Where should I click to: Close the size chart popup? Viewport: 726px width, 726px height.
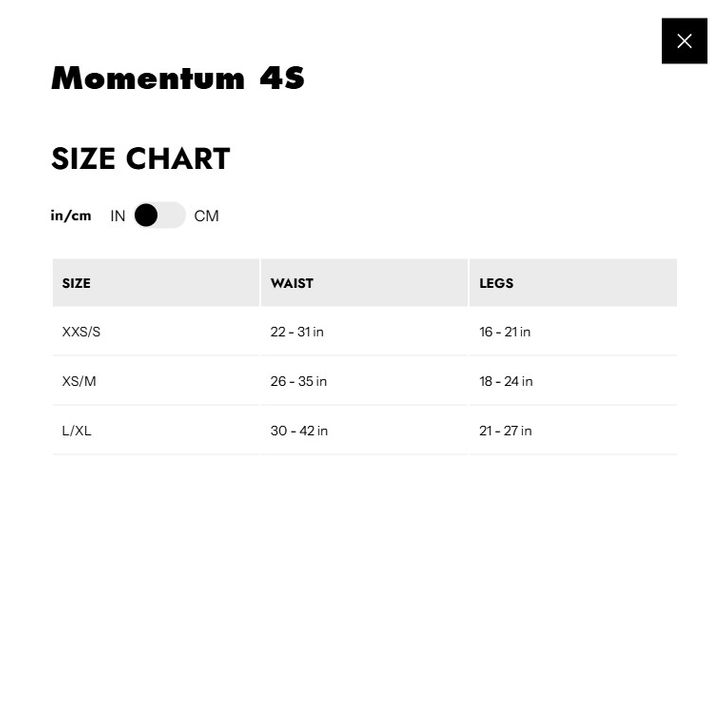point(684,41)
